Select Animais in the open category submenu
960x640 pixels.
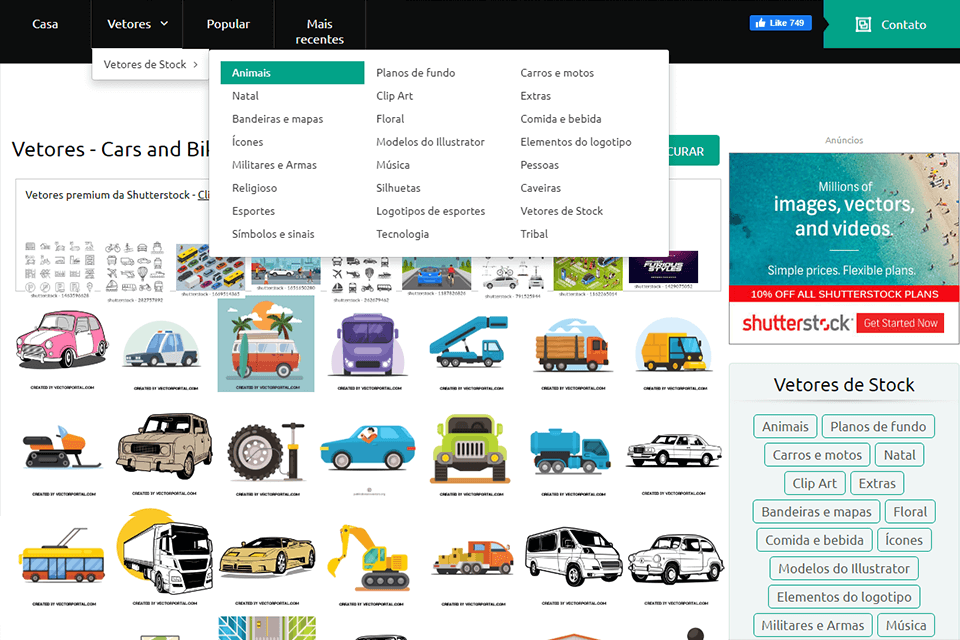[x=291, y=72]
